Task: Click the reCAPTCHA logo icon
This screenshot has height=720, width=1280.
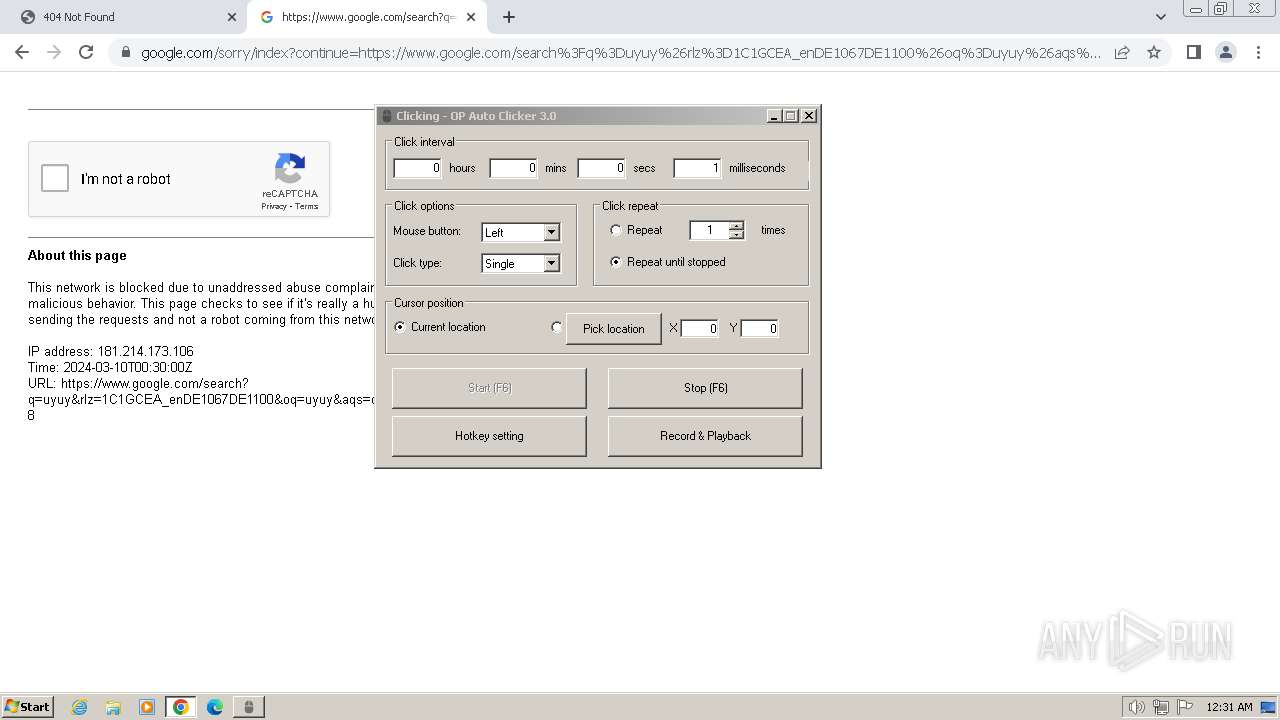Action: tap(290, 169)
